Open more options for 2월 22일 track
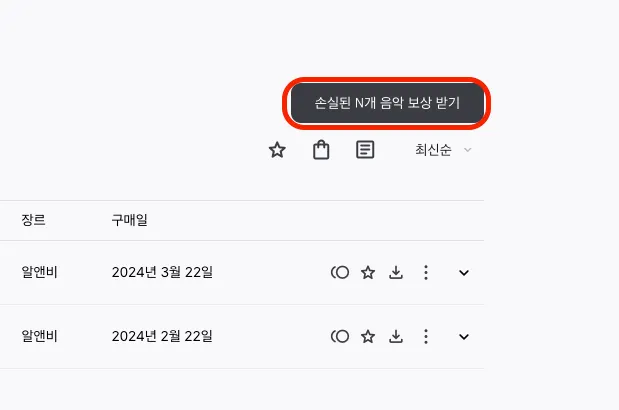619x410 pixels. click(426, 337)
